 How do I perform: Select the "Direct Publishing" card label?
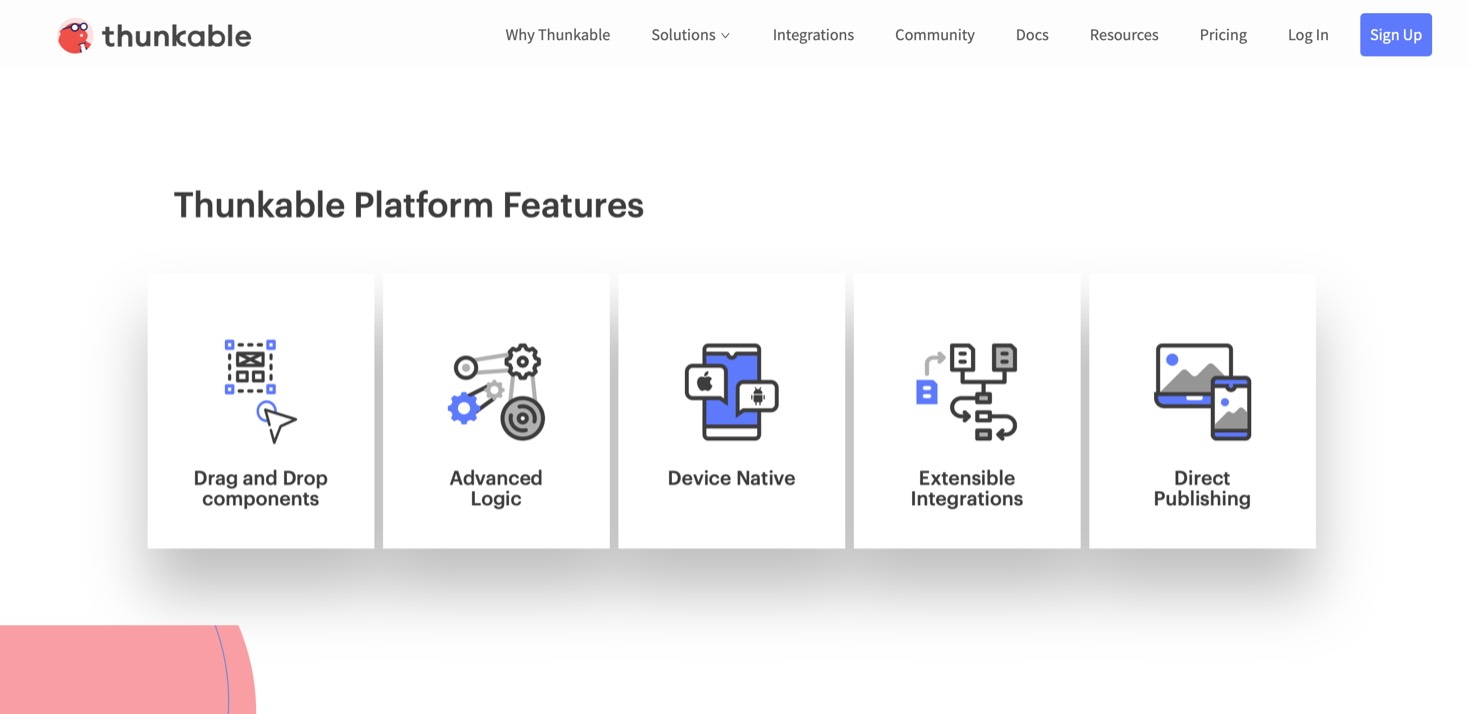pos(1202,488)
